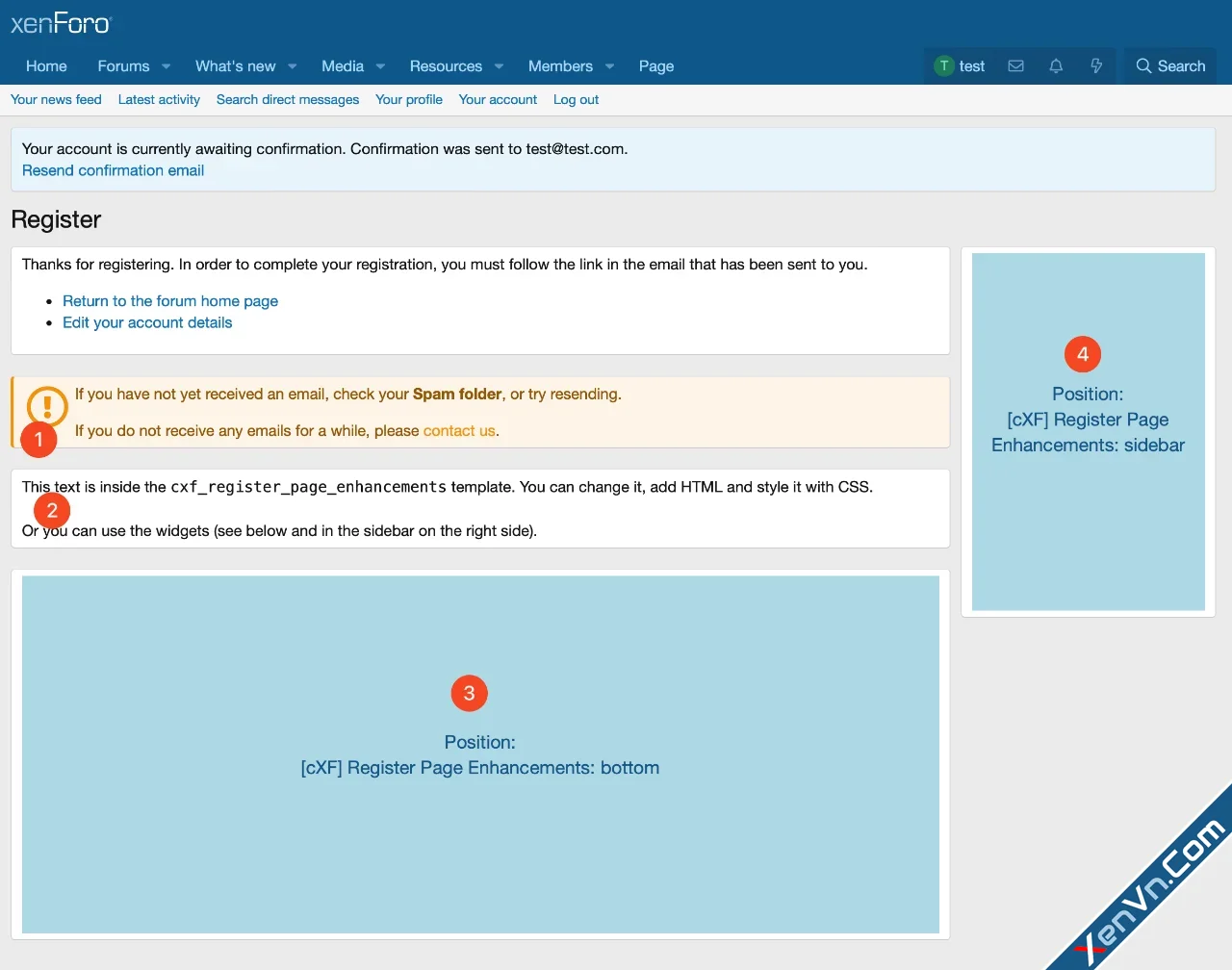Click the Search button with magnifier
Image resolution: width=1232 pixels, height=970 pixels.
pos(1170,66)
